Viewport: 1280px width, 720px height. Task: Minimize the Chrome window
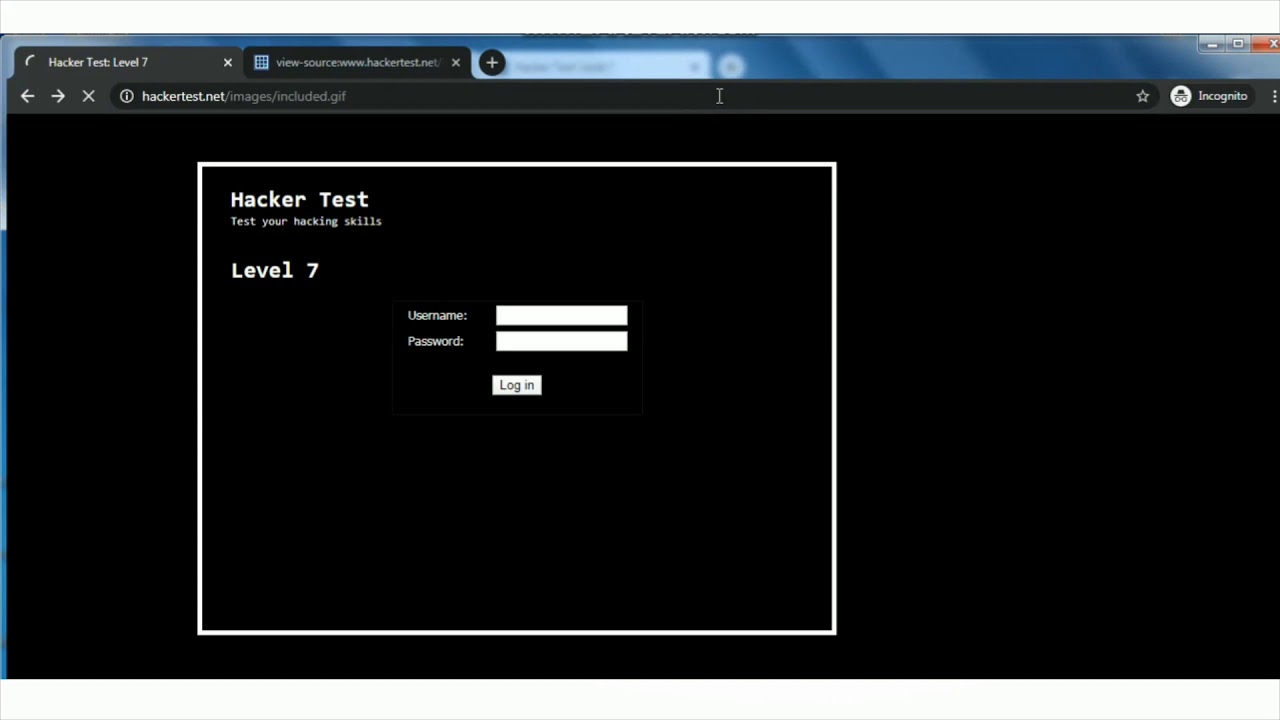(1212, 44)
